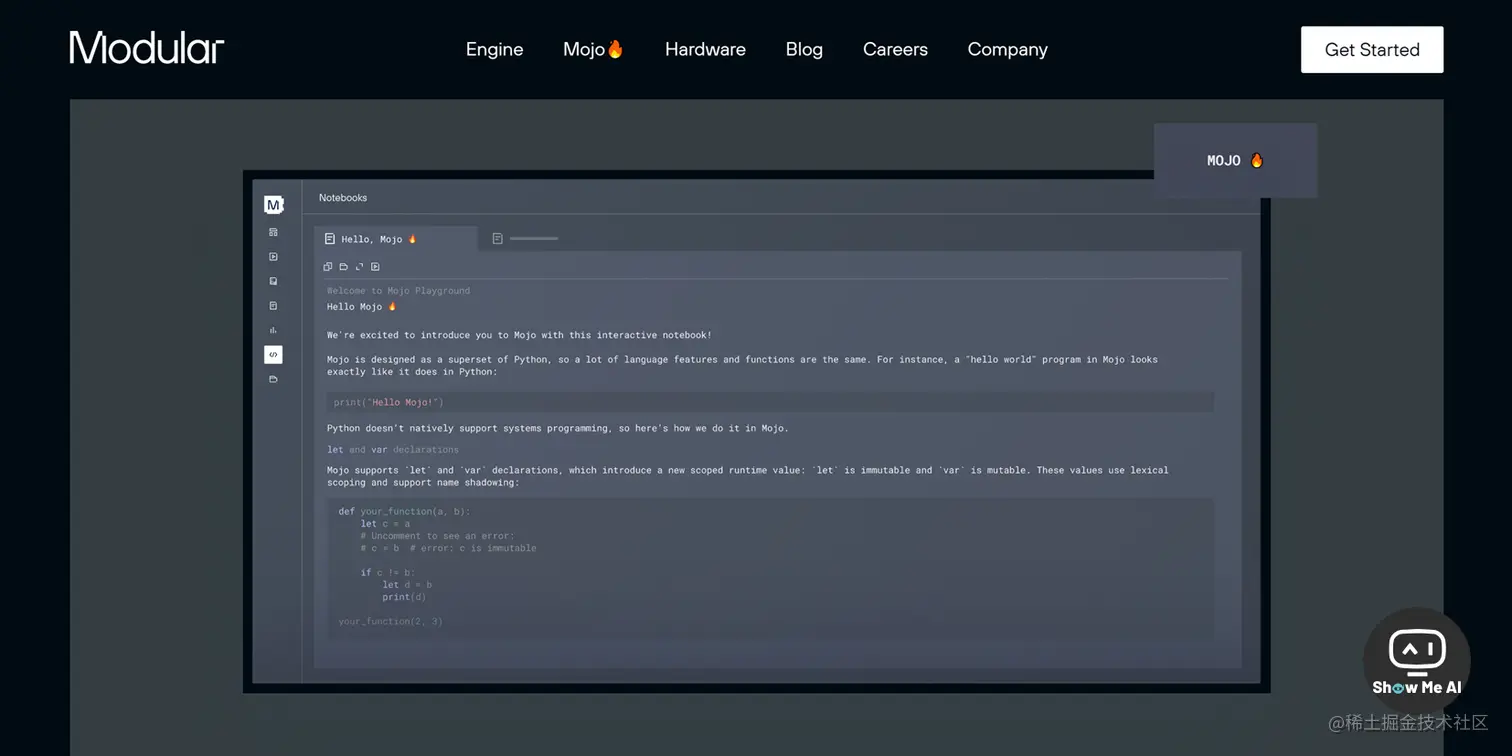Select the highlighted code brackets sidebar icon
Image resolution: width=1512 pixels, height=756 pixels.
tap(273, 354)
